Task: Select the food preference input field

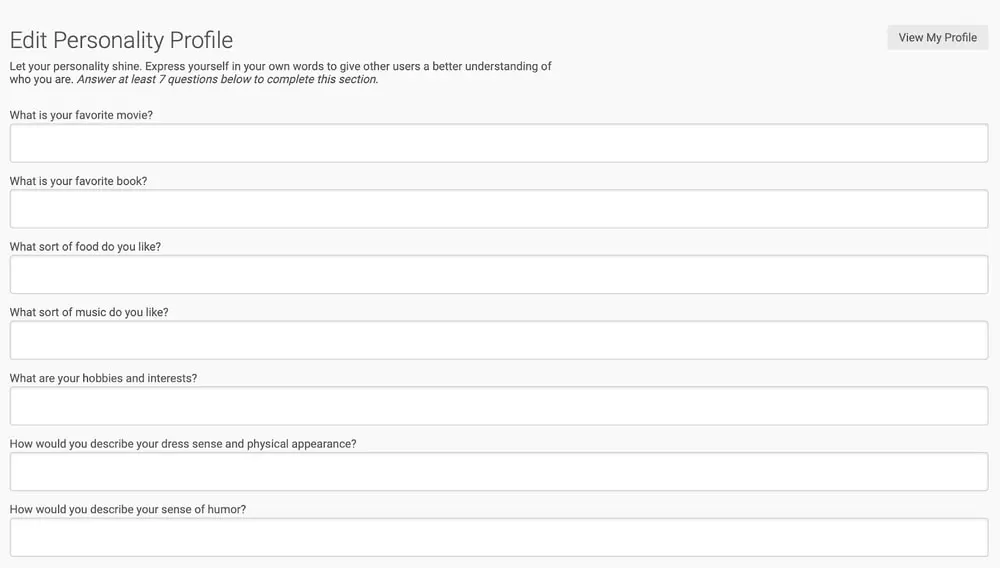Action: click(499, 275)
